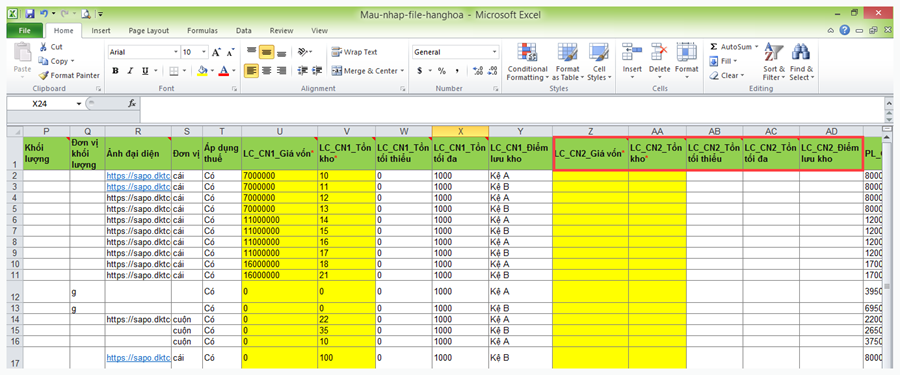Switch to the Page Layout tab
This screenshot has height=375, width=900.
[x=149, y=30]
